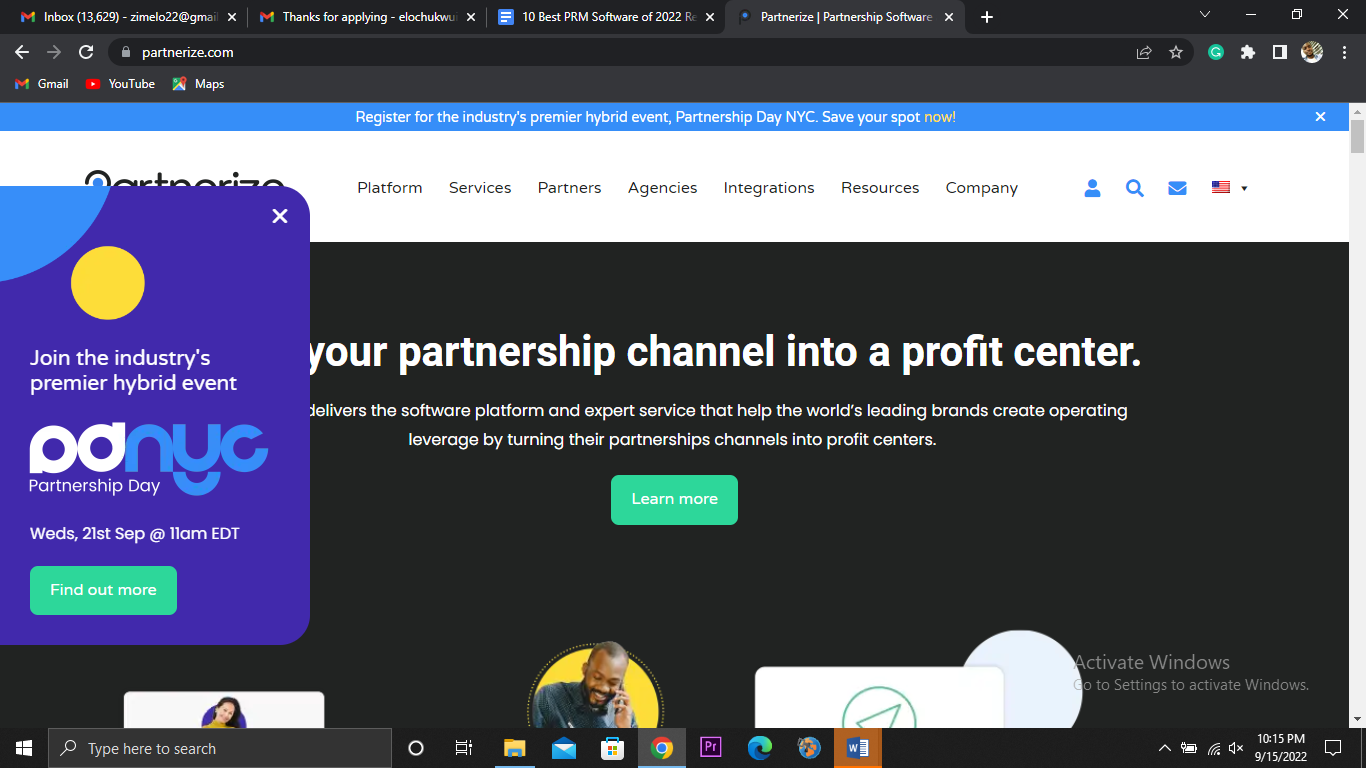Viewport: 1366px width, 768px height.
Task: Open Firefox from the taskbar
Action: tap(809, 748)
